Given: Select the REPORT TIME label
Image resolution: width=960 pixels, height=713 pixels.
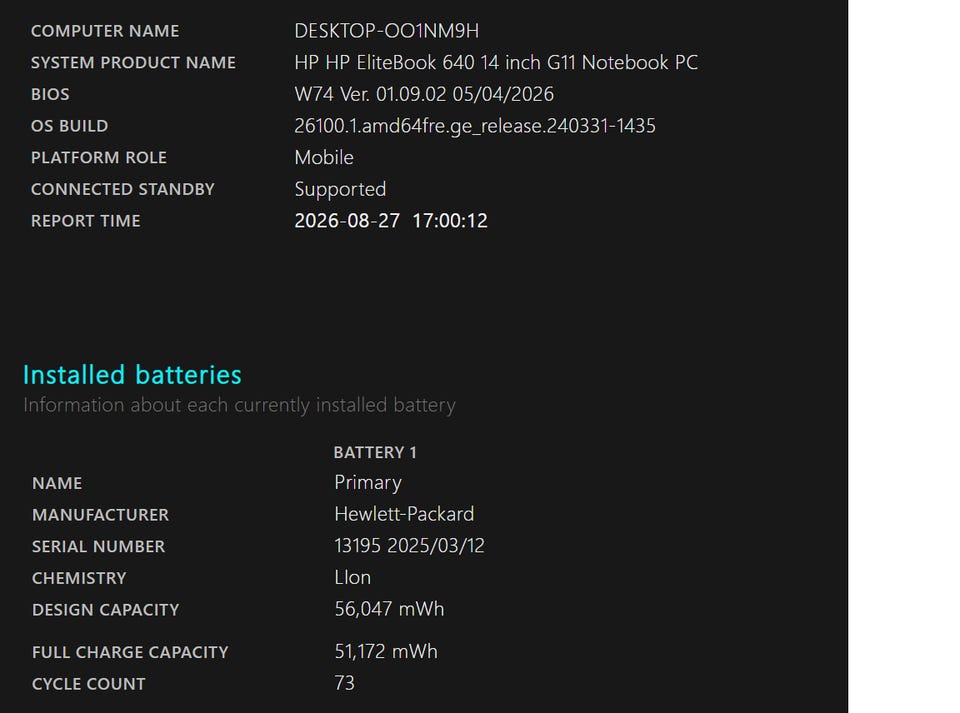Looking at the screenshot, I should pos(85,221).
